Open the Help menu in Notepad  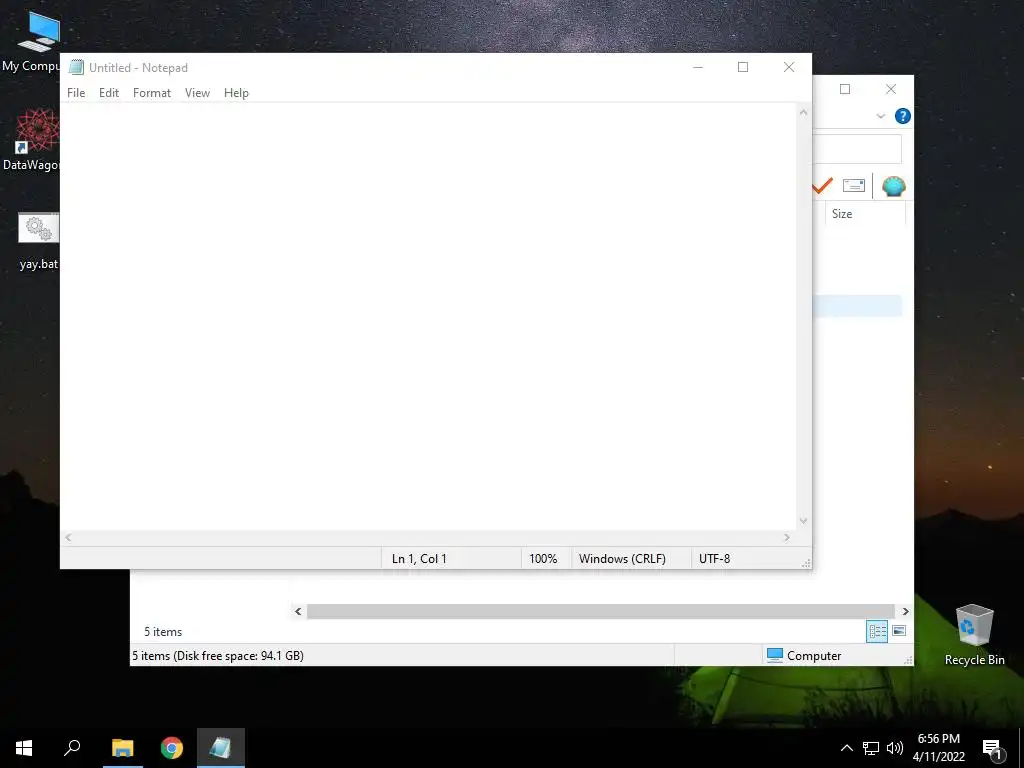coord(236,93)
